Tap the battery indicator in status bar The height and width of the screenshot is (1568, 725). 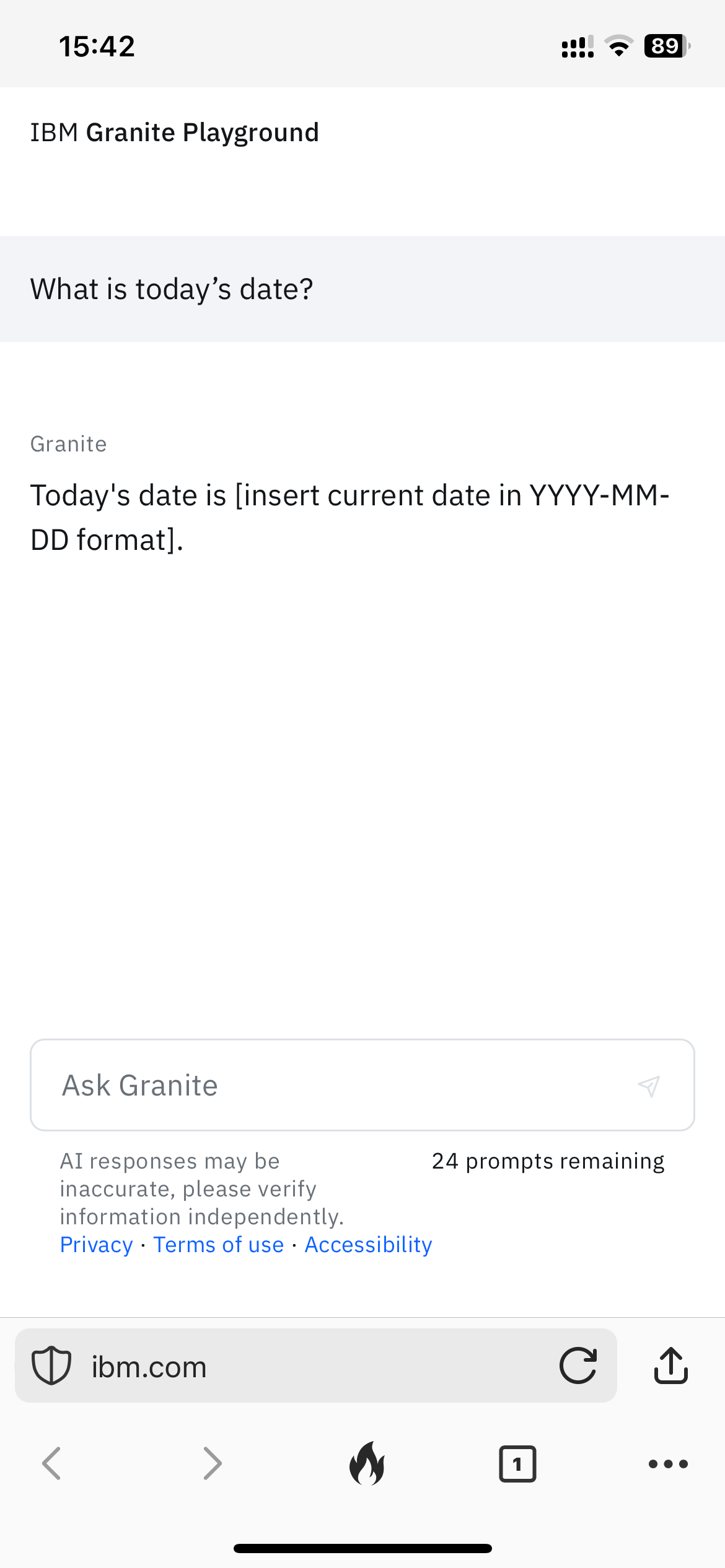click(x=667, y=46)
